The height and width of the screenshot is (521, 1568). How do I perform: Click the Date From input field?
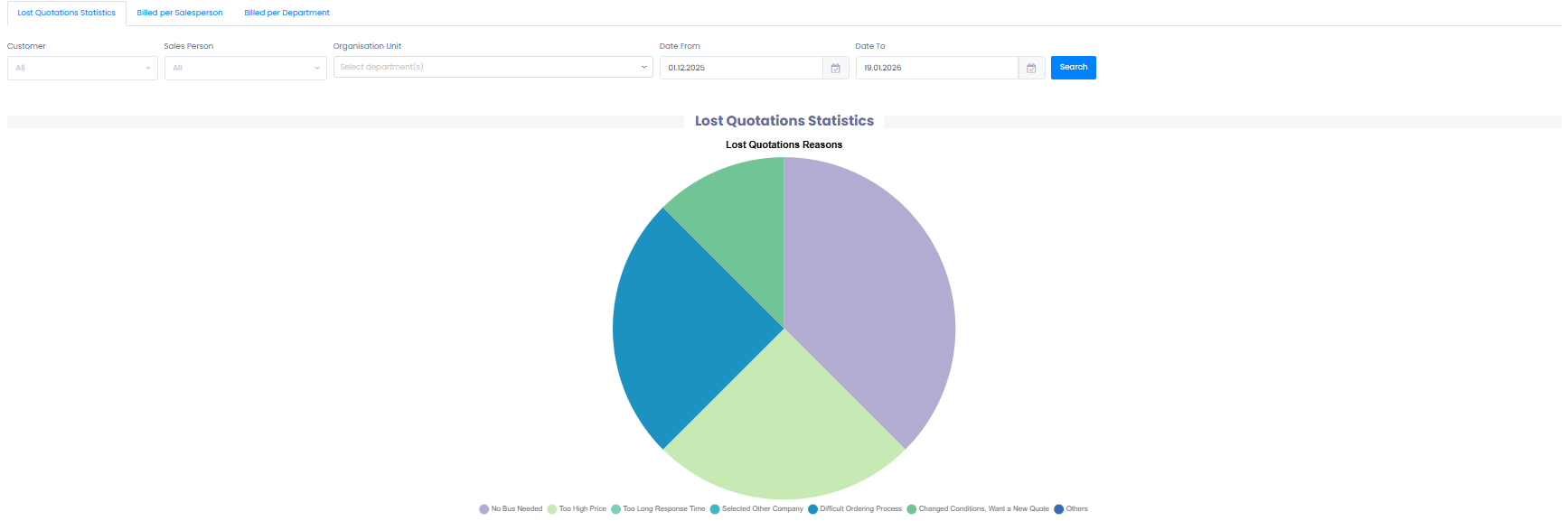click(741, 68)
